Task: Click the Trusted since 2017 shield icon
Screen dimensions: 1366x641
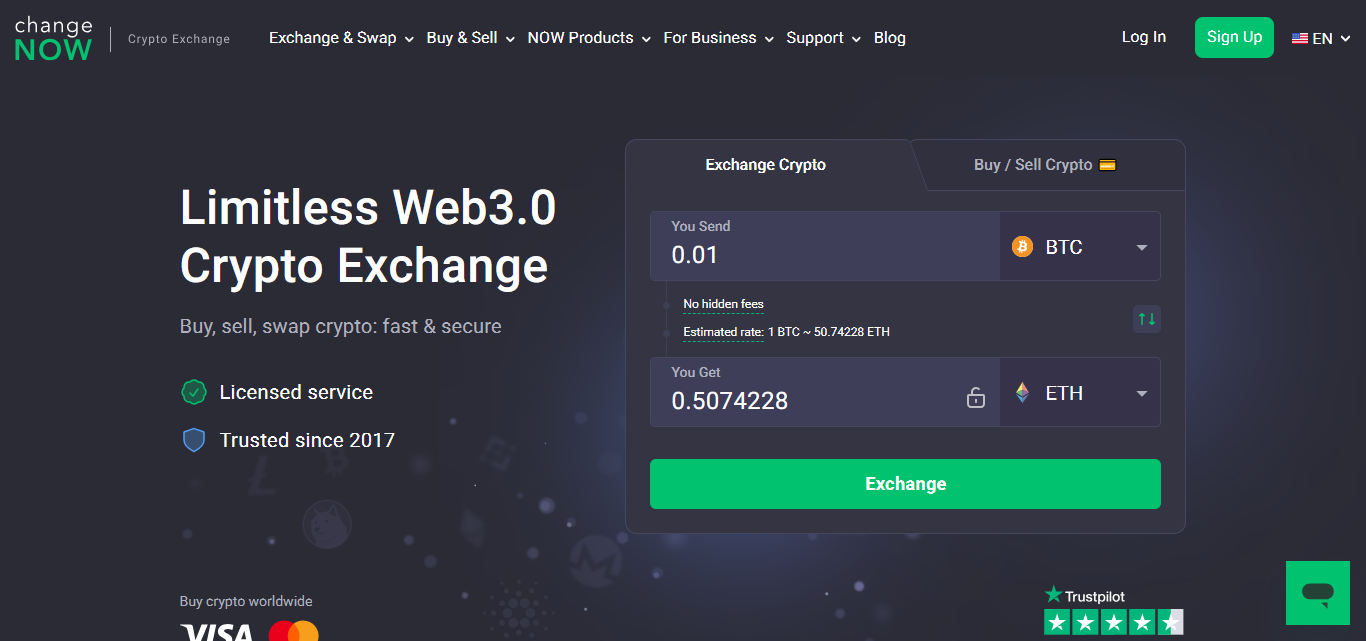Action: tap(194, 440)
